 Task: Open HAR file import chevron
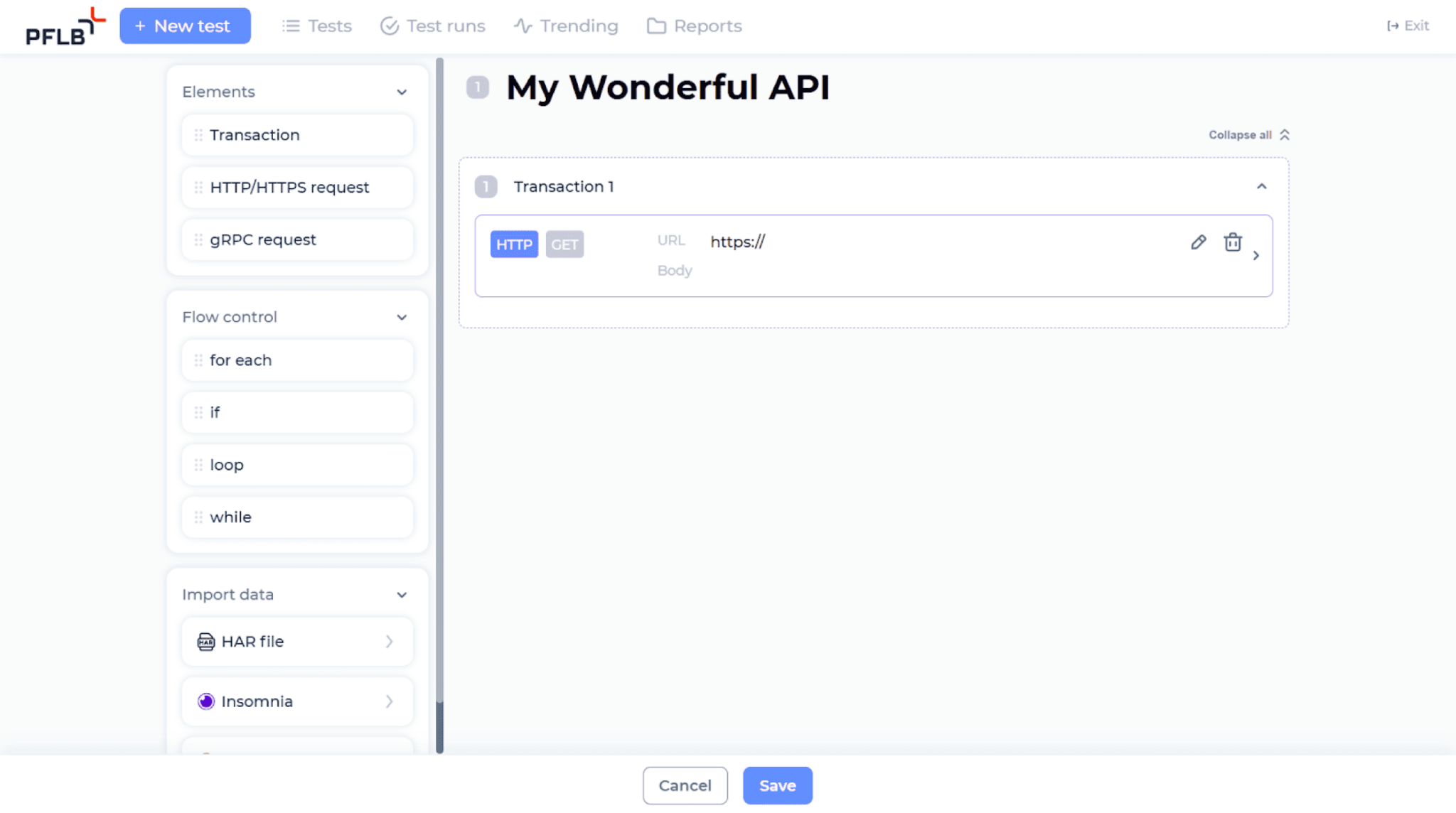(390, 642)
